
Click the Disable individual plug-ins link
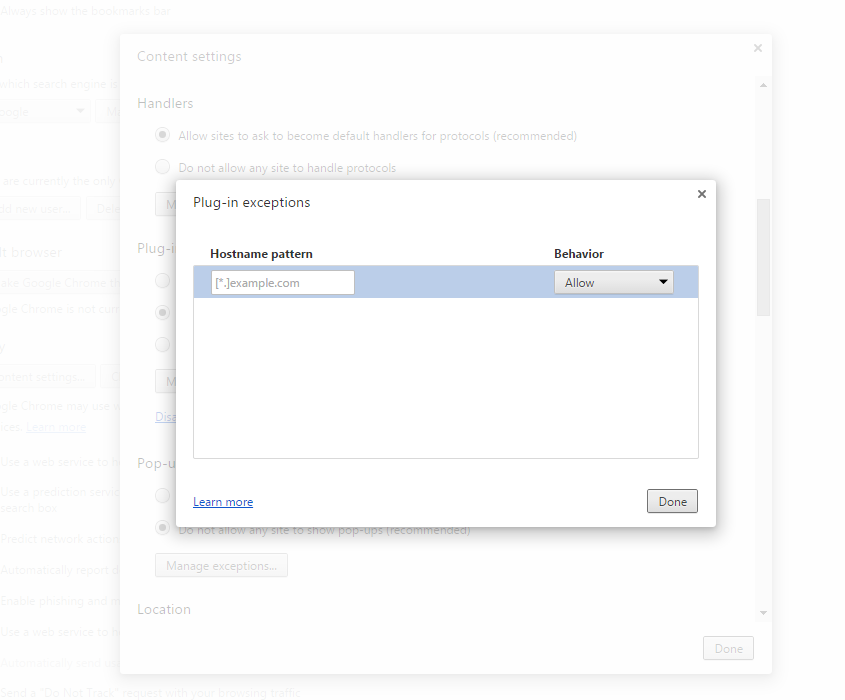click(165, 417)
